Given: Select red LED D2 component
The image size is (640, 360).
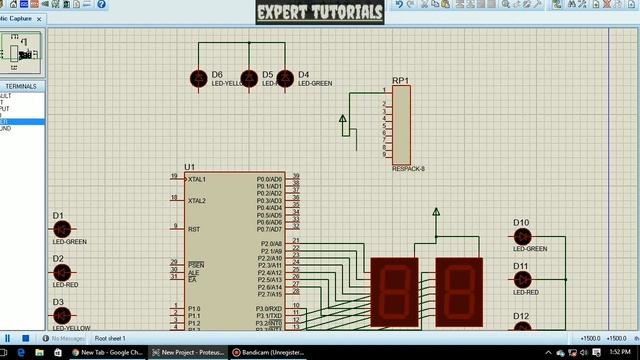Looking at the screenshot, I should [62, 273].
